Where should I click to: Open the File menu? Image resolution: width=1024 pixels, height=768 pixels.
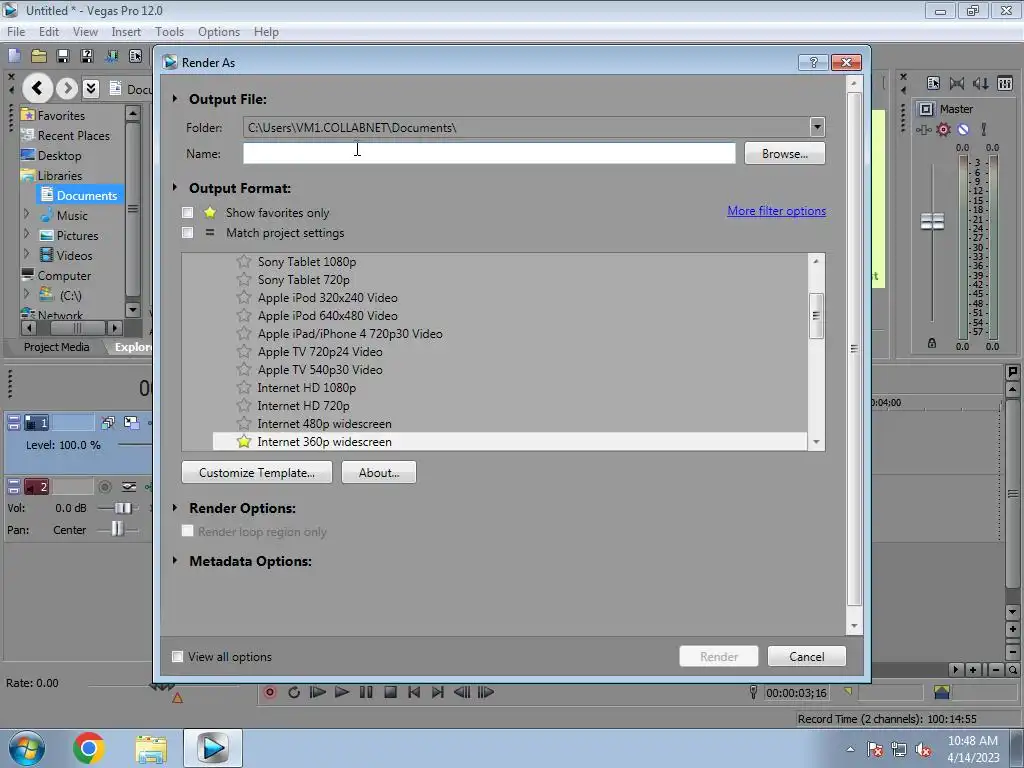[16, 31]
